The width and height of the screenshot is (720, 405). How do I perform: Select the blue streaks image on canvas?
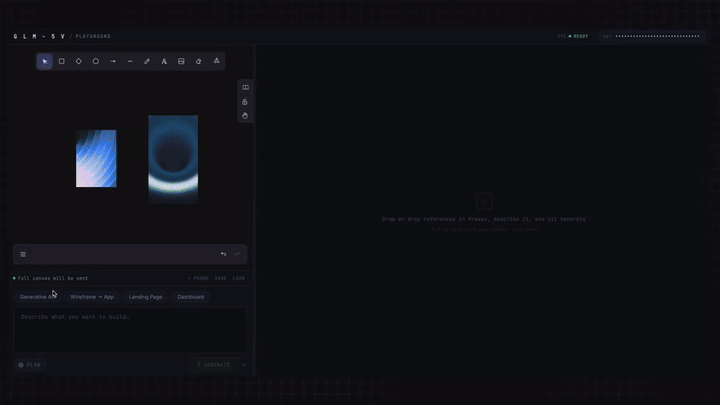tap(96, 158)
